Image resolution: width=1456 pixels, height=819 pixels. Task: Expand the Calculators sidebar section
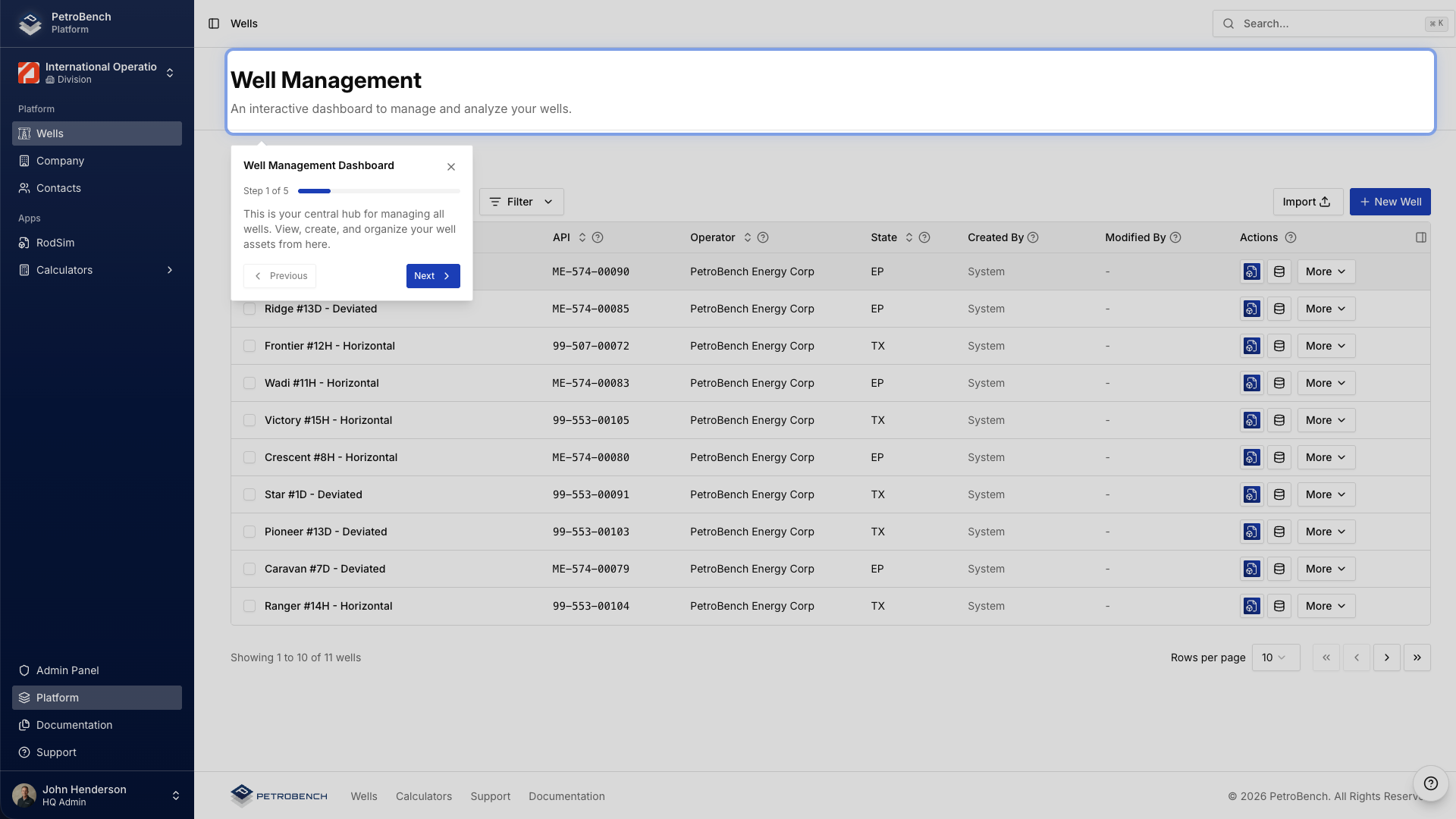[97, 270]
